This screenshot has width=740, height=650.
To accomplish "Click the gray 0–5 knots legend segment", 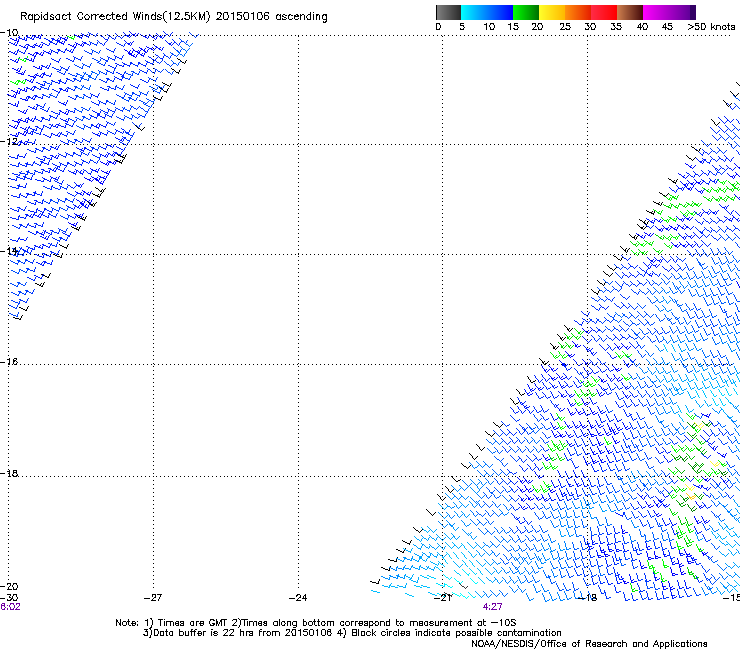I will (448, 12).
